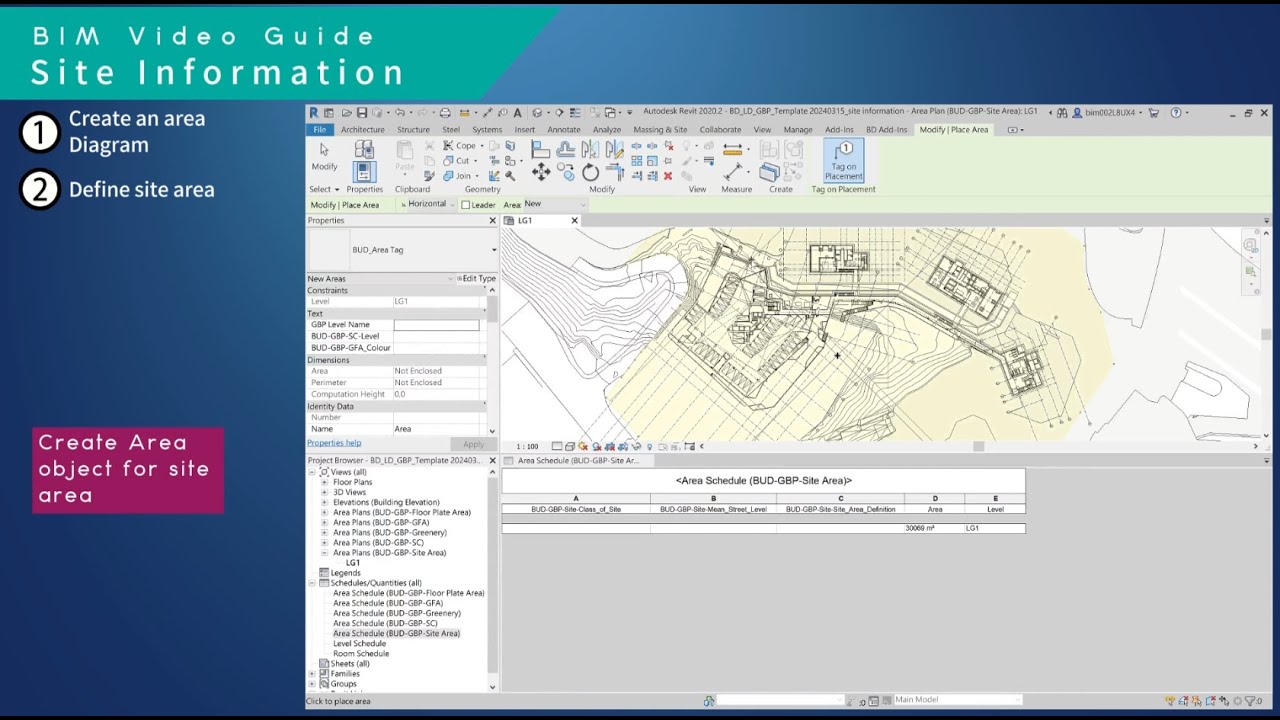
Task: Click the Visual Style icon in view control bar
Action: (570, 447)
